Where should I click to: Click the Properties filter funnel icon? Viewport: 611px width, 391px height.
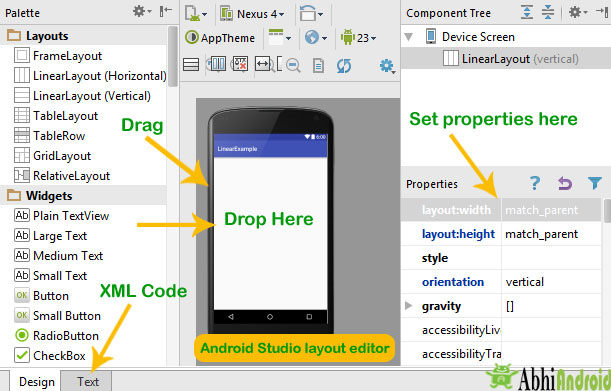(x=595, y=183)
